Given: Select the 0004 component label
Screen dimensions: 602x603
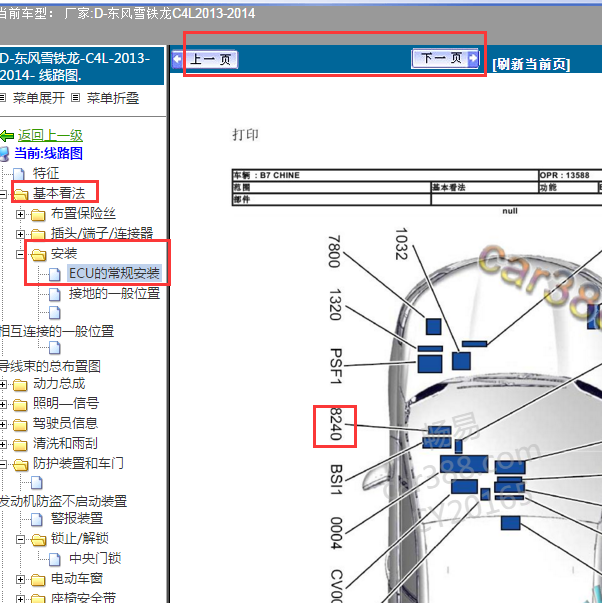Looking at the screenshot, I should [x=336, y=533].
